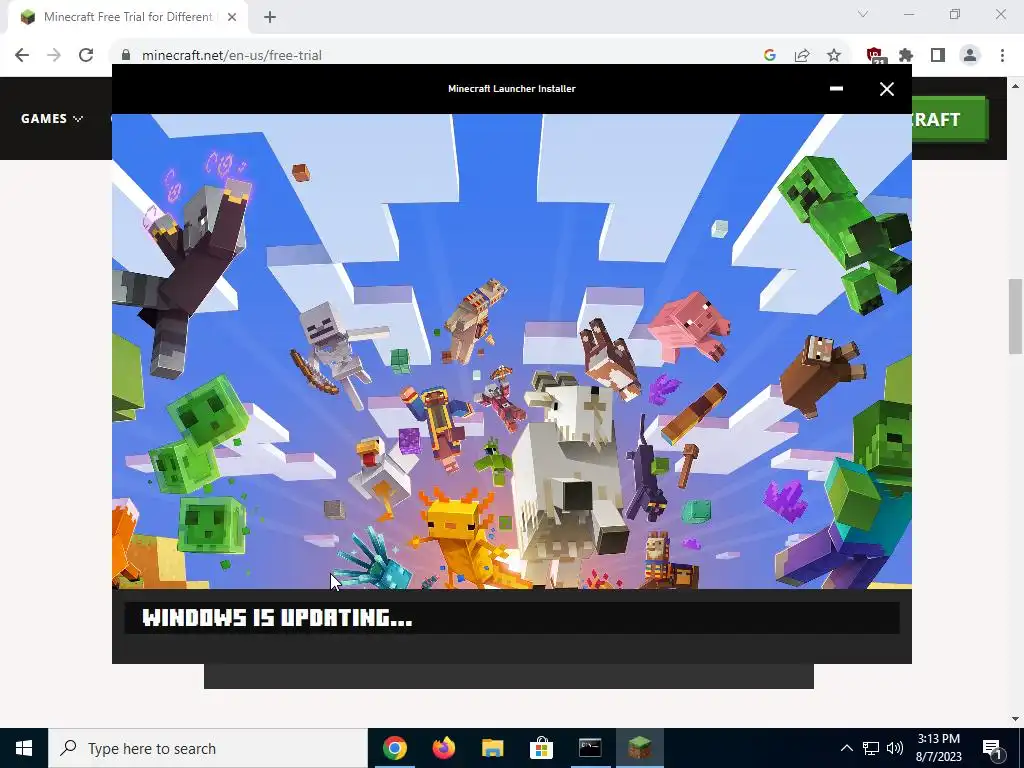The height and width of the screenshot is (768, 1024).
Task: Show hidden system tray icons
Action: click(x=846, y=748)
